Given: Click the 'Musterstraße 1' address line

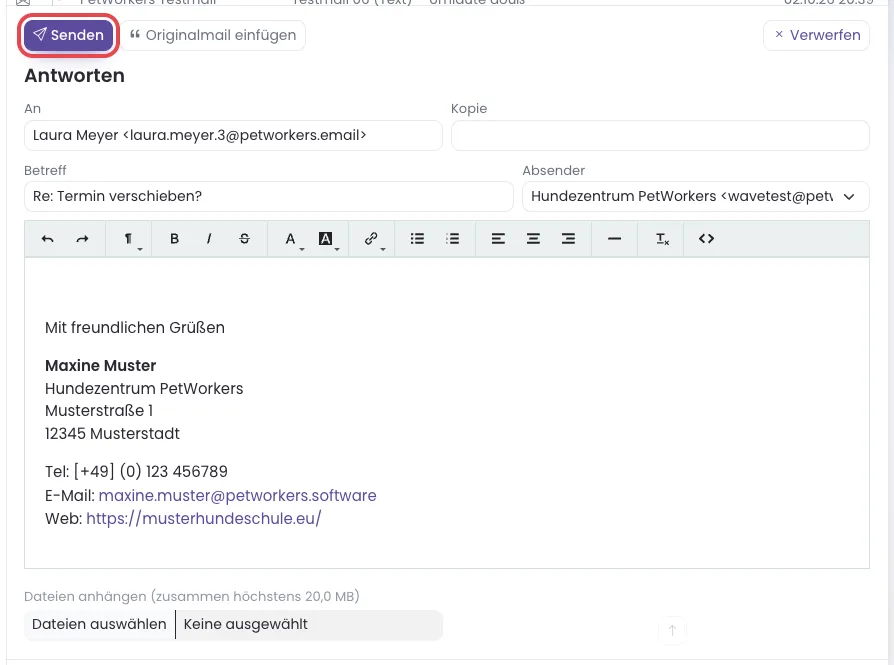Looking at the screenshot, I should [99, 411].
